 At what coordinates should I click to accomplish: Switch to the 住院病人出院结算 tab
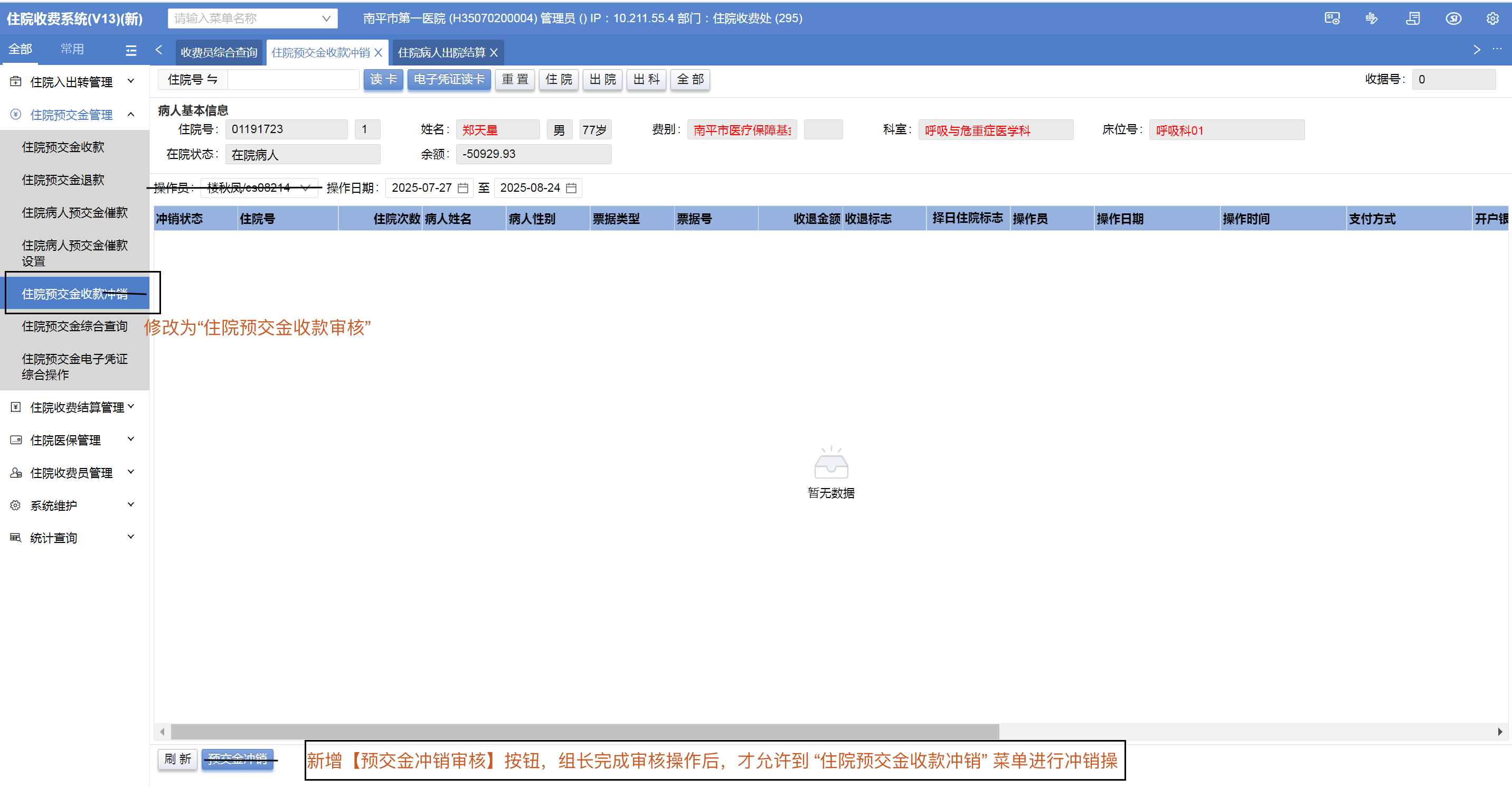coord(441,53)
